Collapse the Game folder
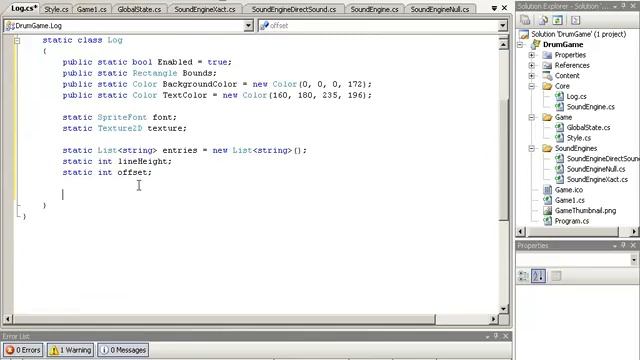 point(531,118)
